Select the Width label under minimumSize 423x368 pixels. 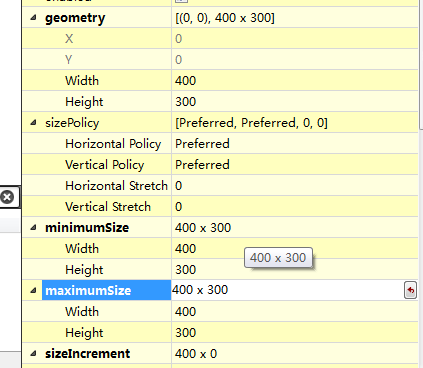click(82, 249)
